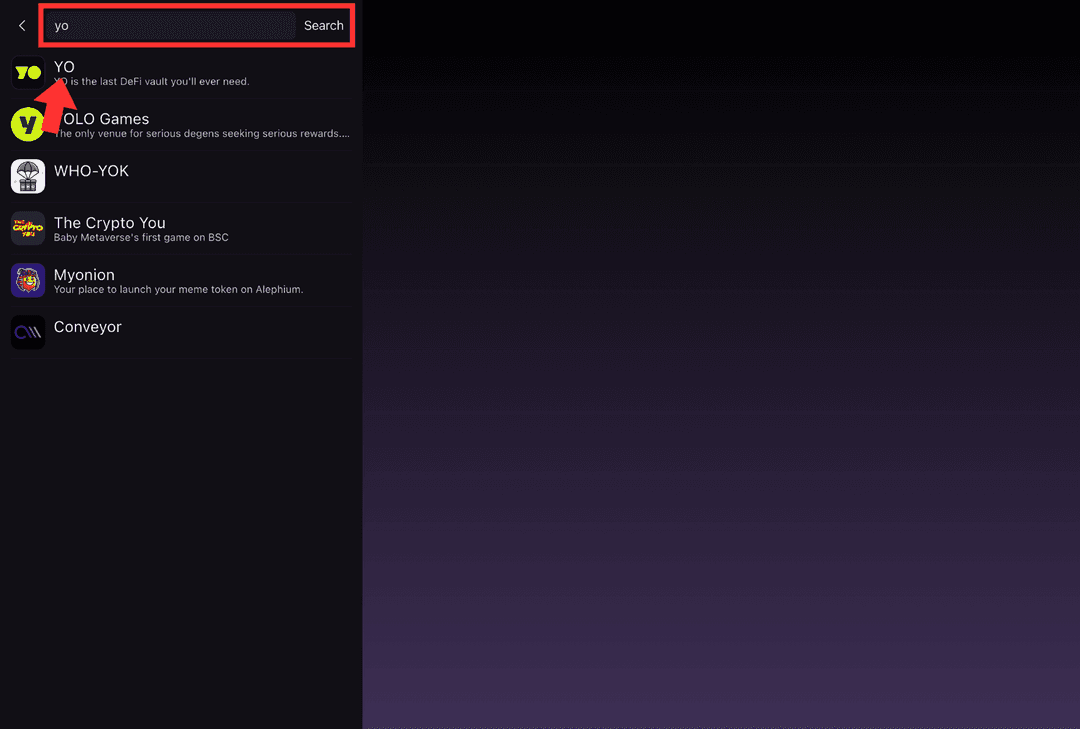The image size is (1080, 729).
Task: Select the Conveyor logo icon
Action: (x=28, y=332)
